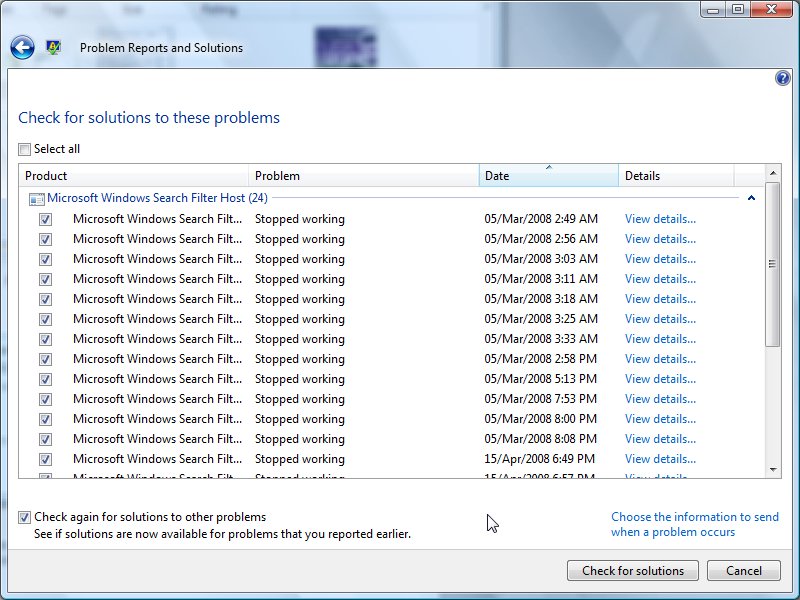
Task: View details for the 3:11 AM report
Action: point(660,279)
